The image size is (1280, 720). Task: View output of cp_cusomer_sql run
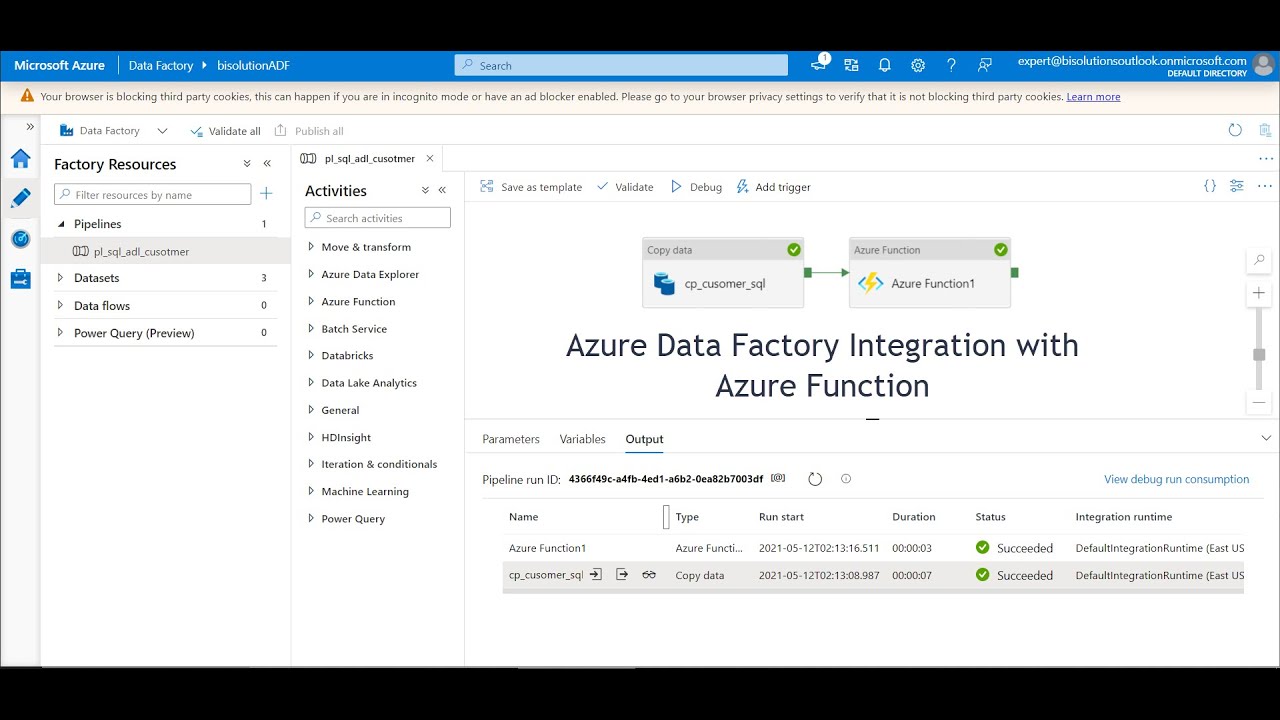(x=622, y=575)
